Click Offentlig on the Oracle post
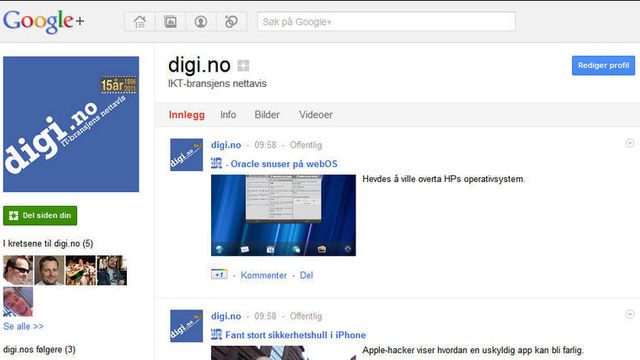Viewport: 640px width, 360px height. (306, 145)
